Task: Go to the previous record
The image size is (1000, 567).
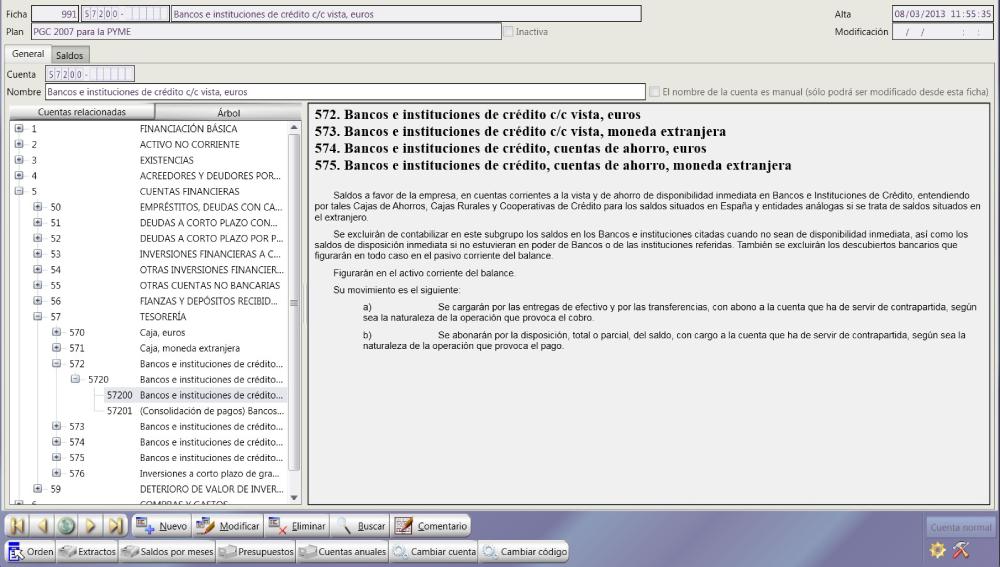Action: point(44,526)
